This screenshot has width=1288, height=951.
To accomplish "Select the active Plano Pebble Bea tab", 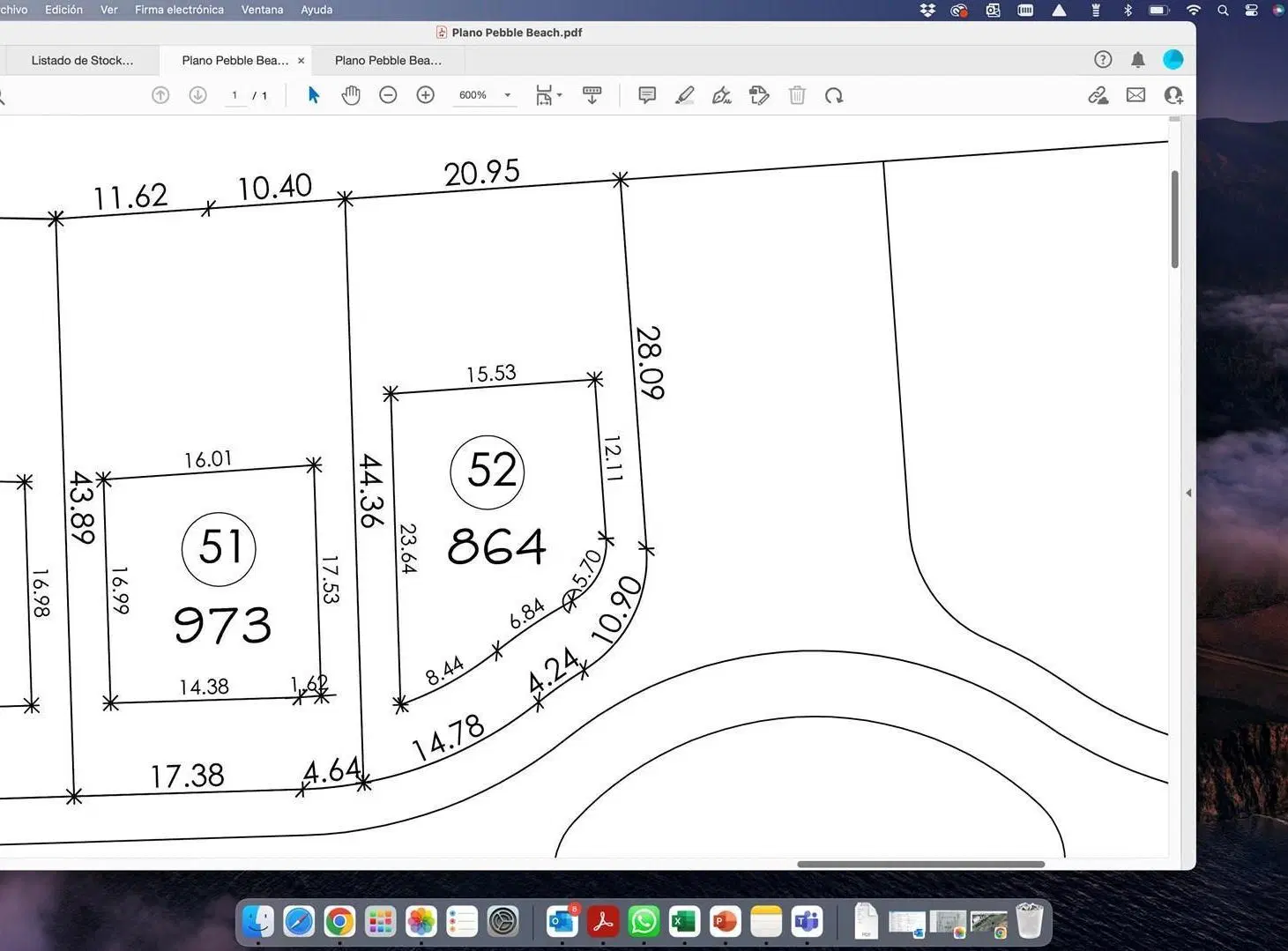I will tap(235, 61).
